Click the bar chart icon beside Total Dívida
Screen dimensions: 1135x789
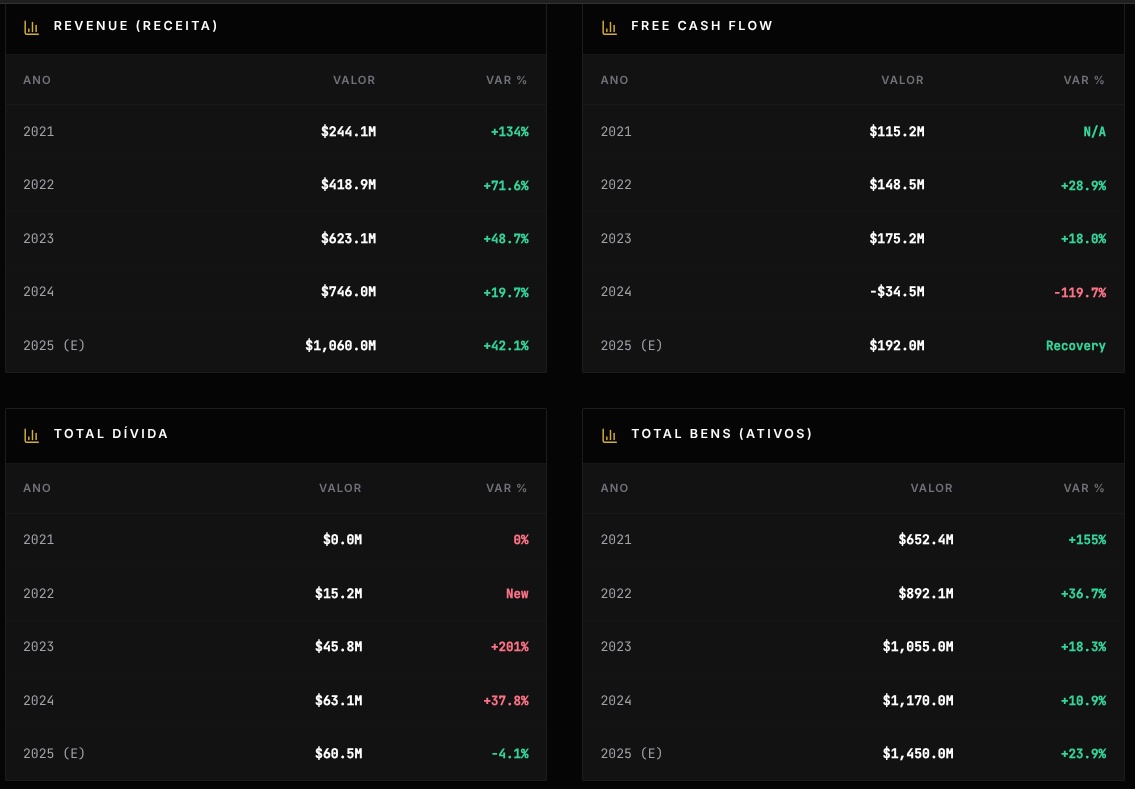[x=31, y=435]
